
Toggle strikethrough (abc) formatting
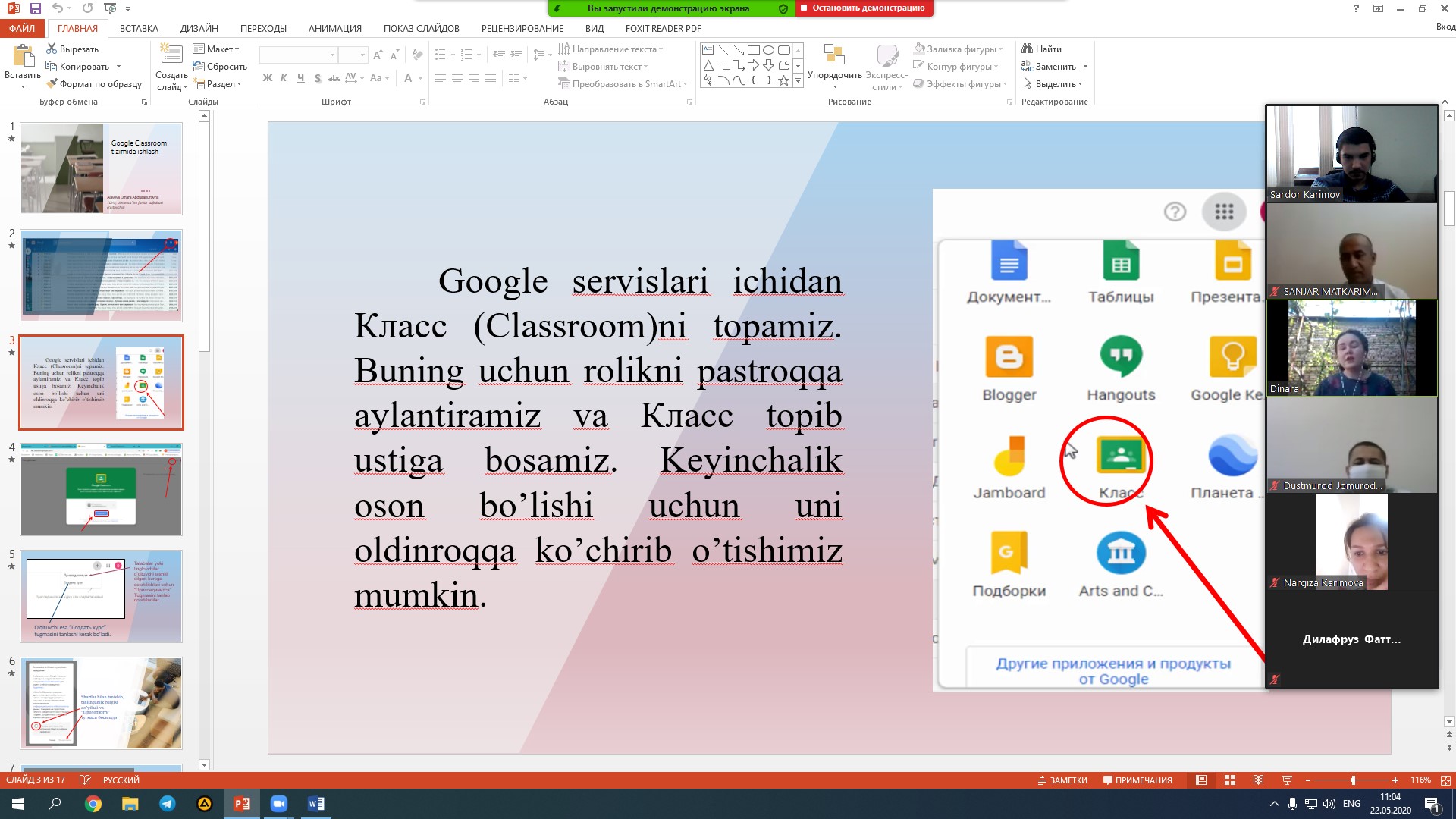[x=334, y=78]
